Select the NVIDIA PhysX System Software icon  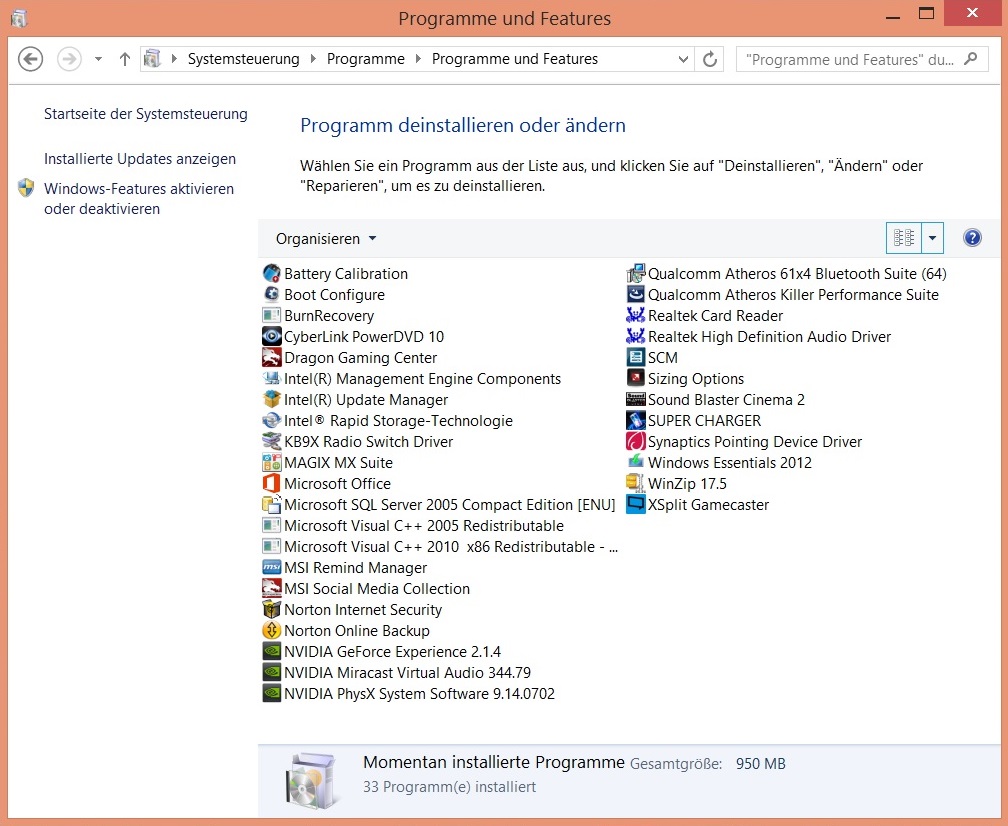click(271, 694)
